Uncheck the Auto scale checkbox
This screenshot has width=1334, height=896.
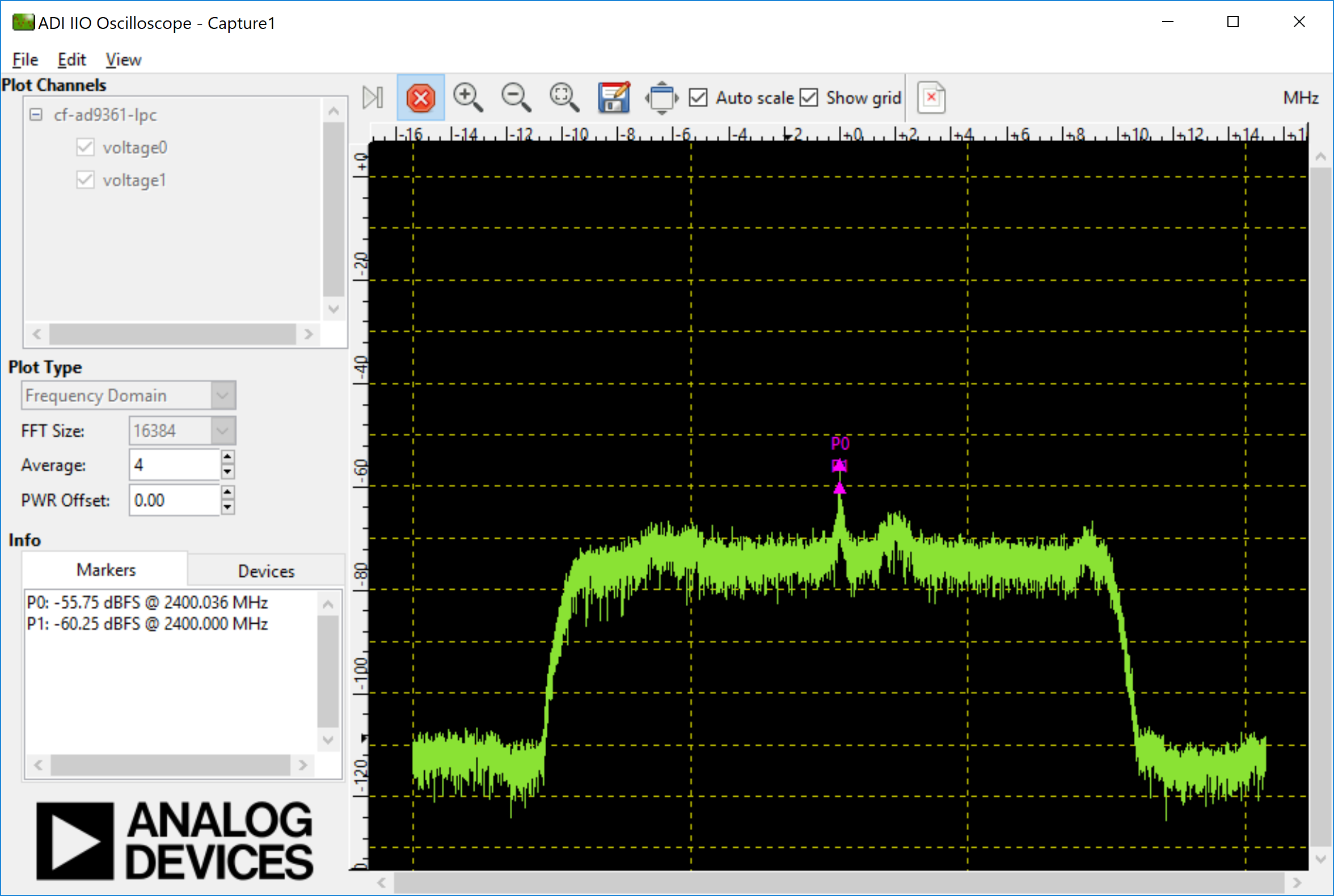tap(698, 98)
